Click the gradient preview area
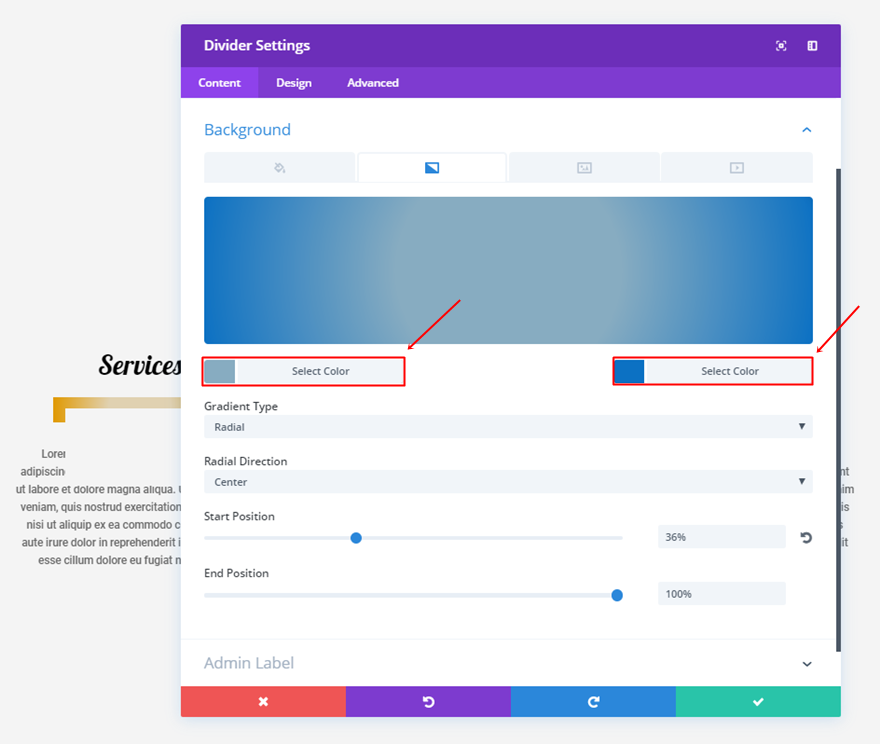The width and height of the screenshot is (880, 744). [508, 270]
